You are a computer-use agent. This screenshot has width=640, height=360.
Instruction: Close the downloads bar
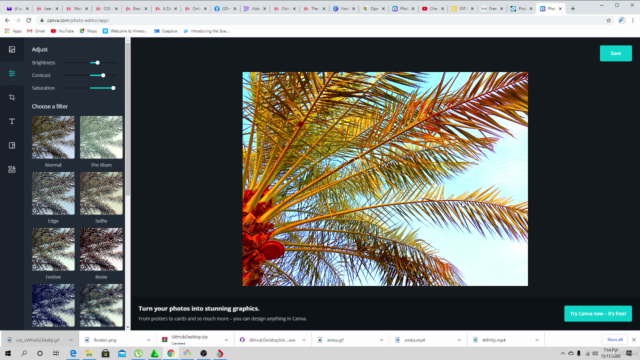(x=634, y=340)
